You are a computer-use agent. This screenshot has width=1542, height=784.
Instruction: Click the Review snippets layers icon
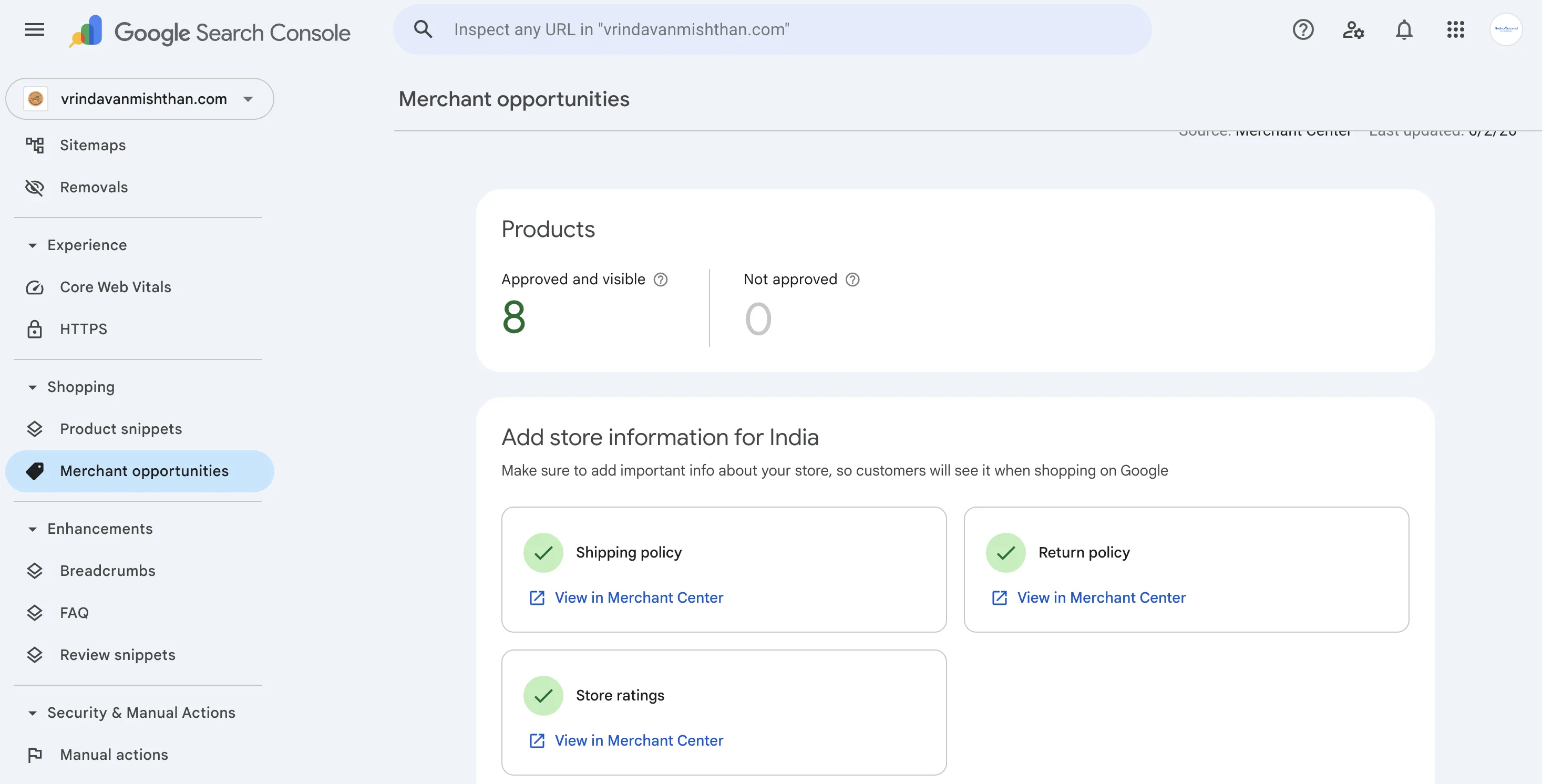(x=35, y=655)
